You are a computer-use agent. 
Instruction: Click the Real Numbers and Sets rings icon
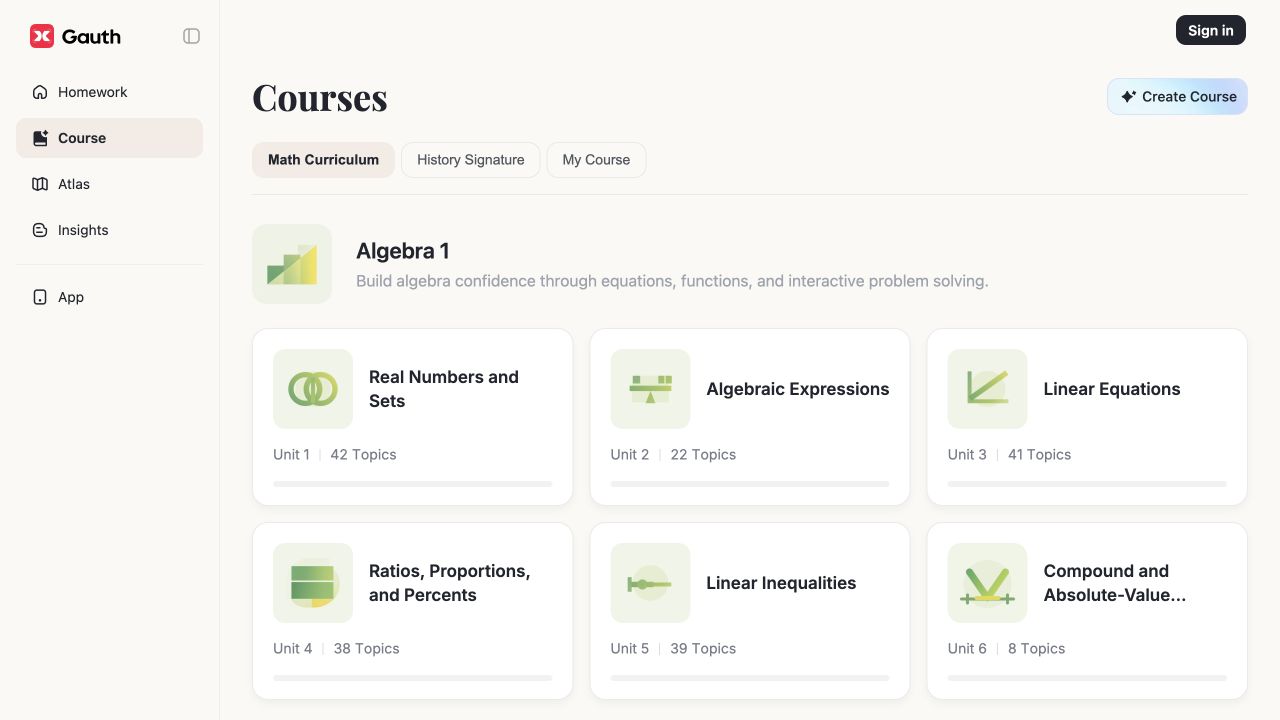[x=313, y=389]
